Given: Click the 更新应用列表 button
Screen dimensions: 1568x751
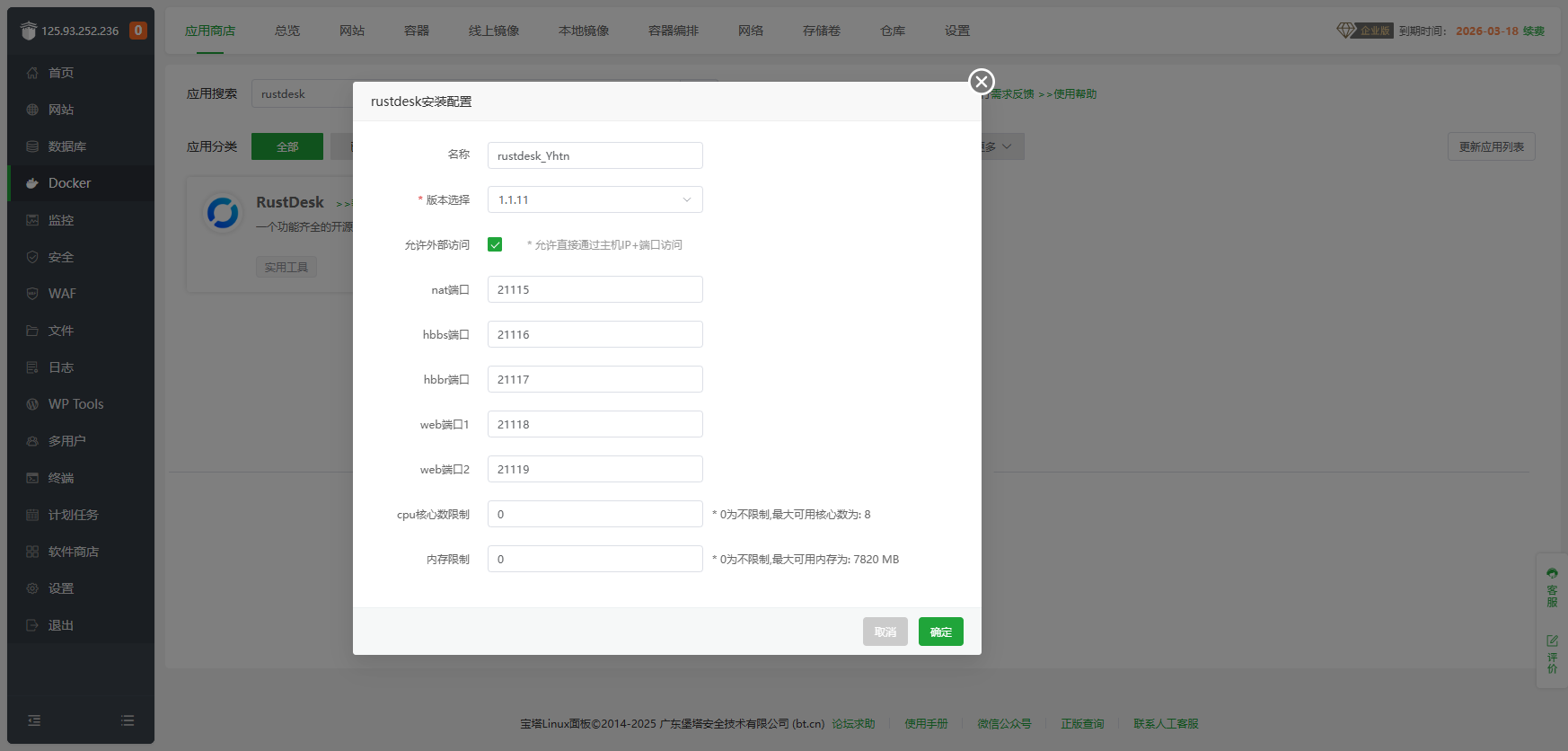Looking at the screenshot, I should pos(1492,146).
